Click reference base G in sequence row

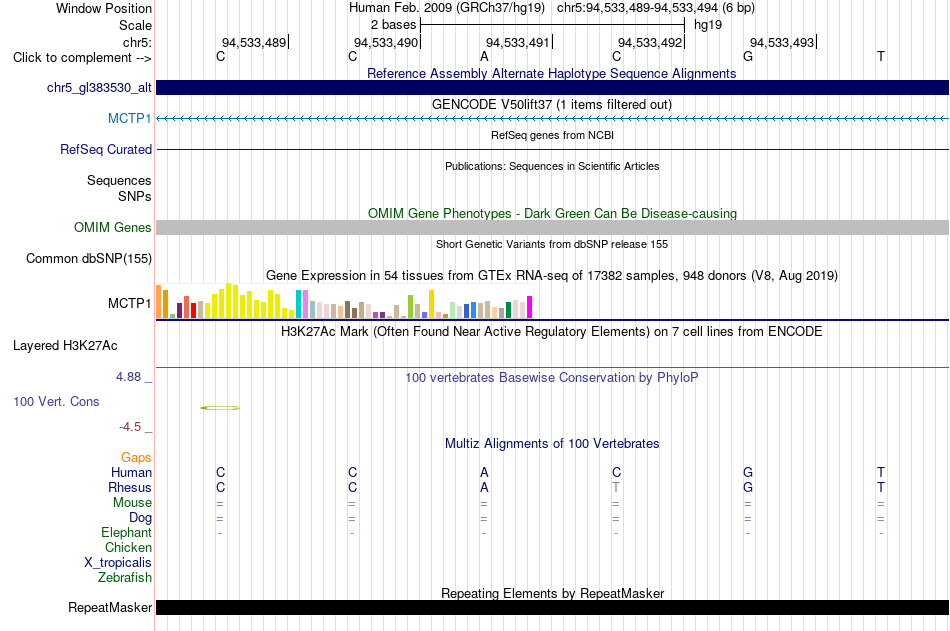pos(748,57)
